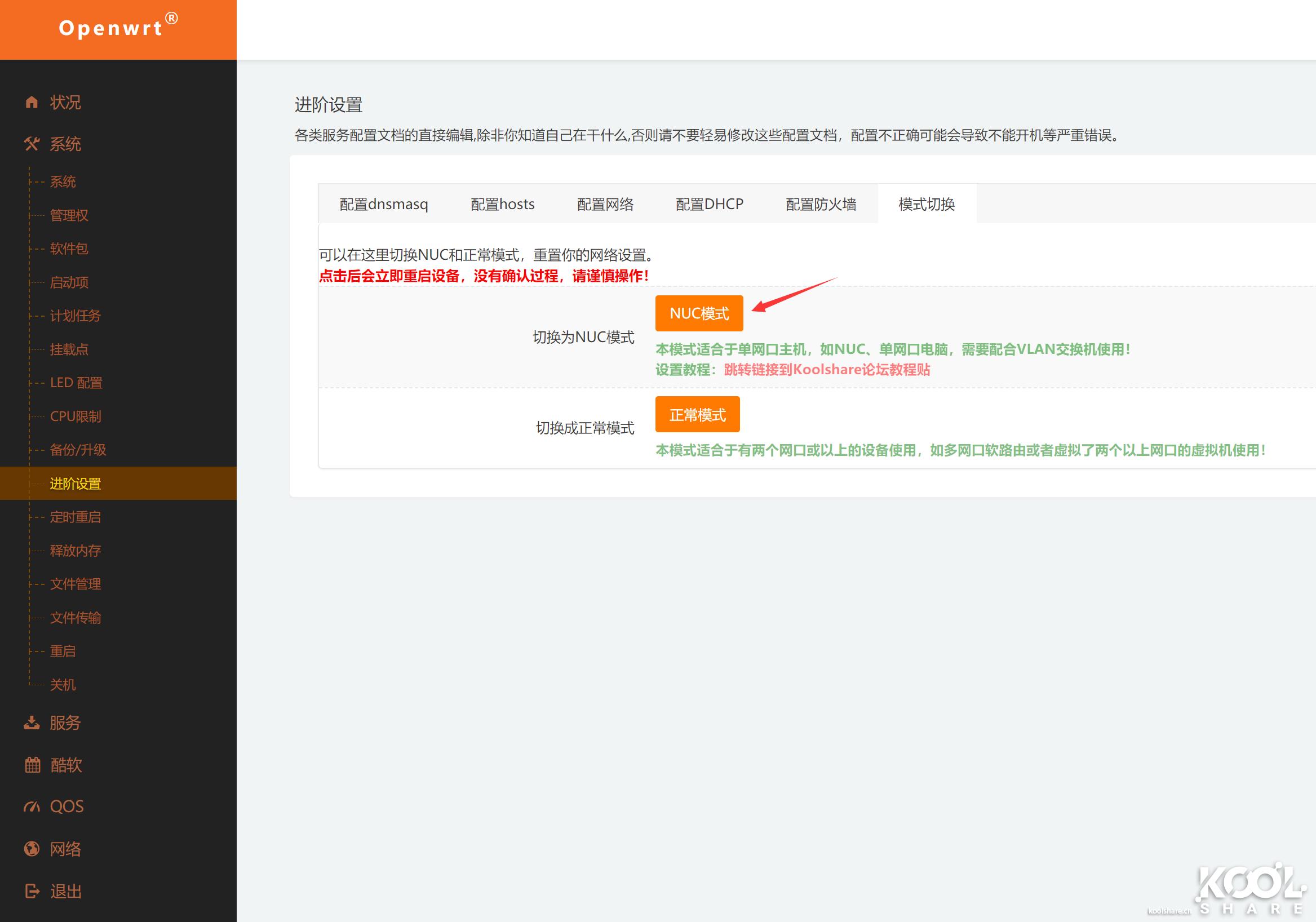This screenshot has height=922, width=1316.
Task: Expand the 网络 section in the sidebar
Action: (x=65, y=849)
